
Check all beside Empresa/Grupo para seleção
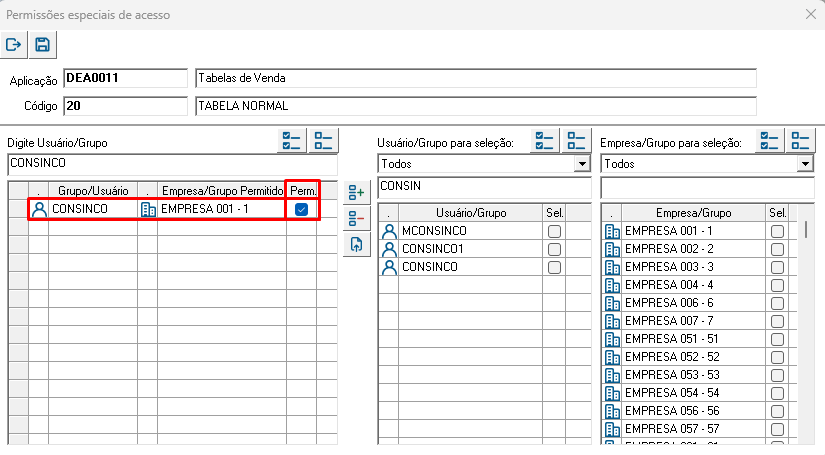tap(769, 141)
